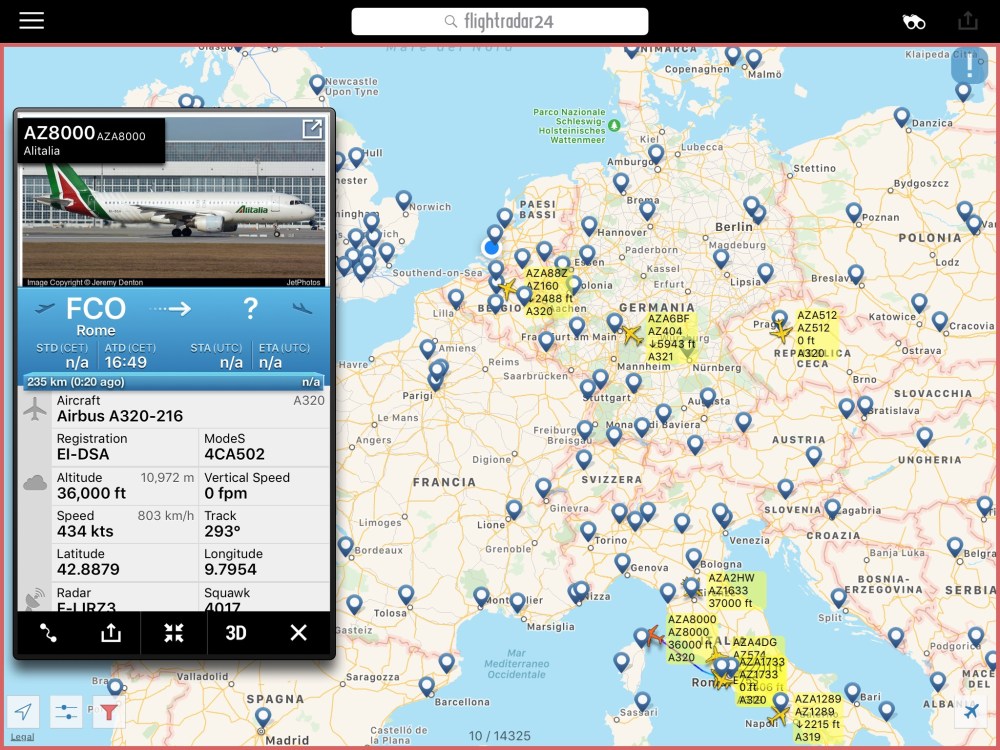Open map settings sliders
Viewport: 1000px width, 750px height.
66,712
